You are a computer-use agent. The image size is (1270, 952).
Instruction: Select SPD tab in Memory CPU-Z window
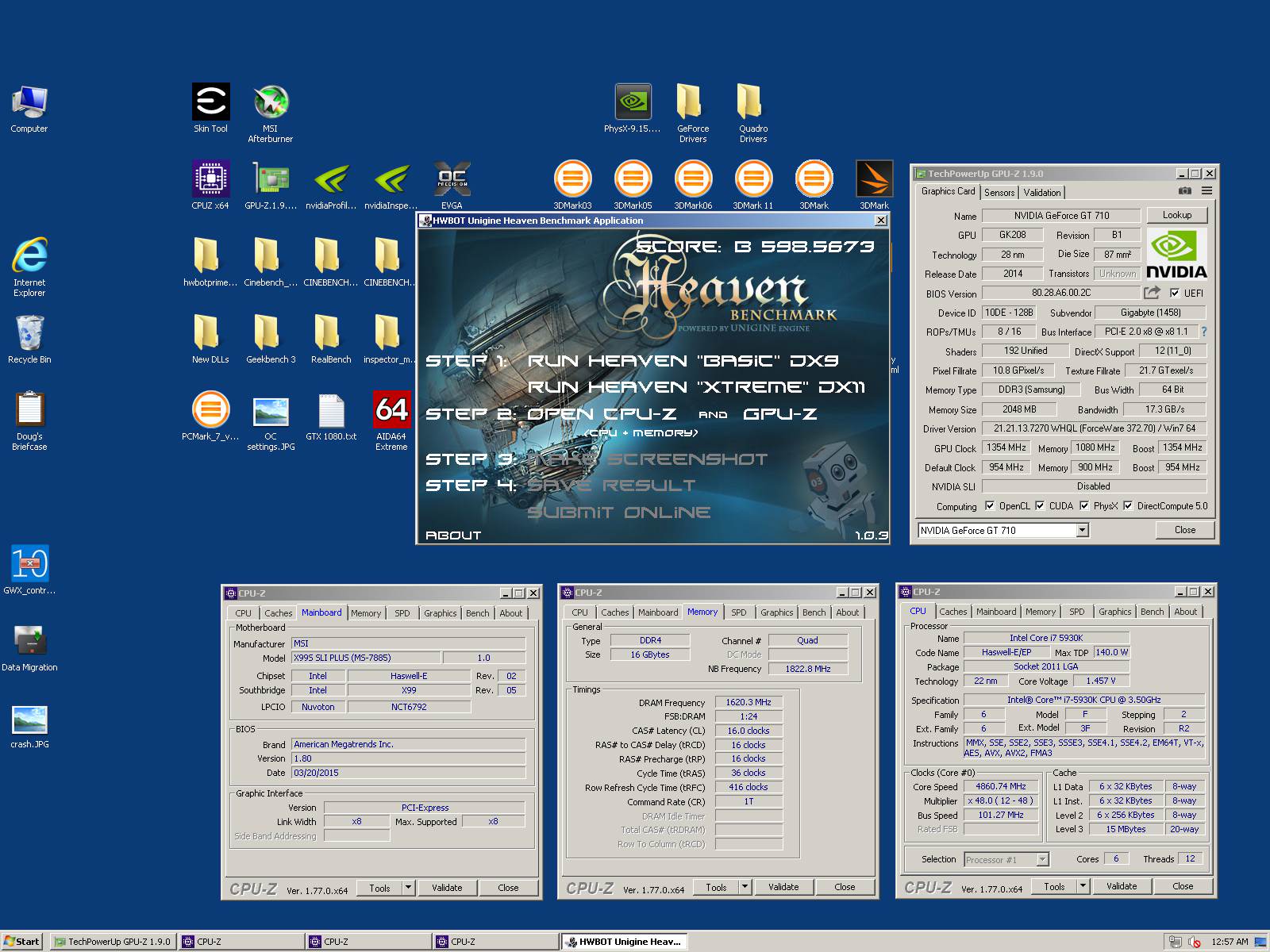pos(739,612)
